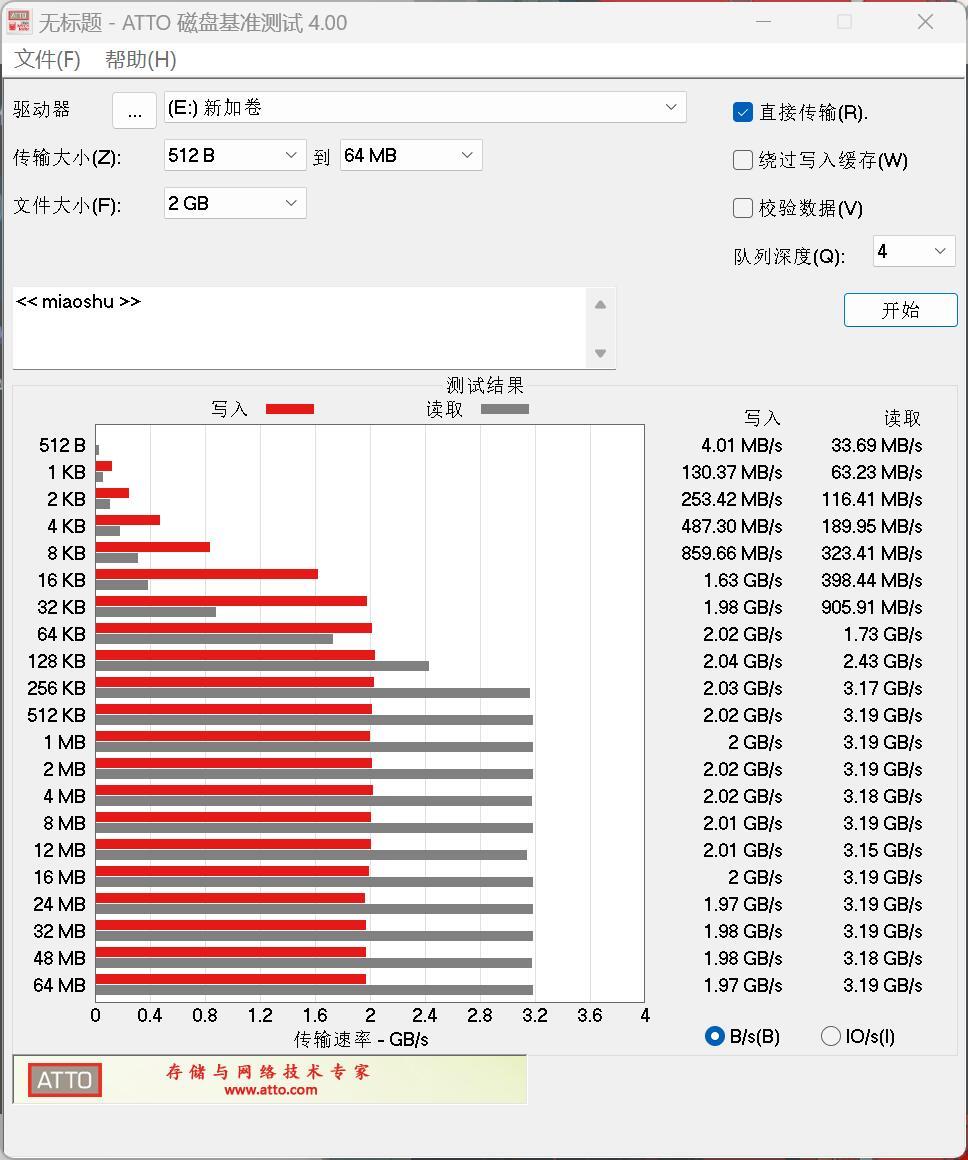Click the 12 MB chart row label
The height and width of the screenshot is (1160, 968).
pos(59,850)
